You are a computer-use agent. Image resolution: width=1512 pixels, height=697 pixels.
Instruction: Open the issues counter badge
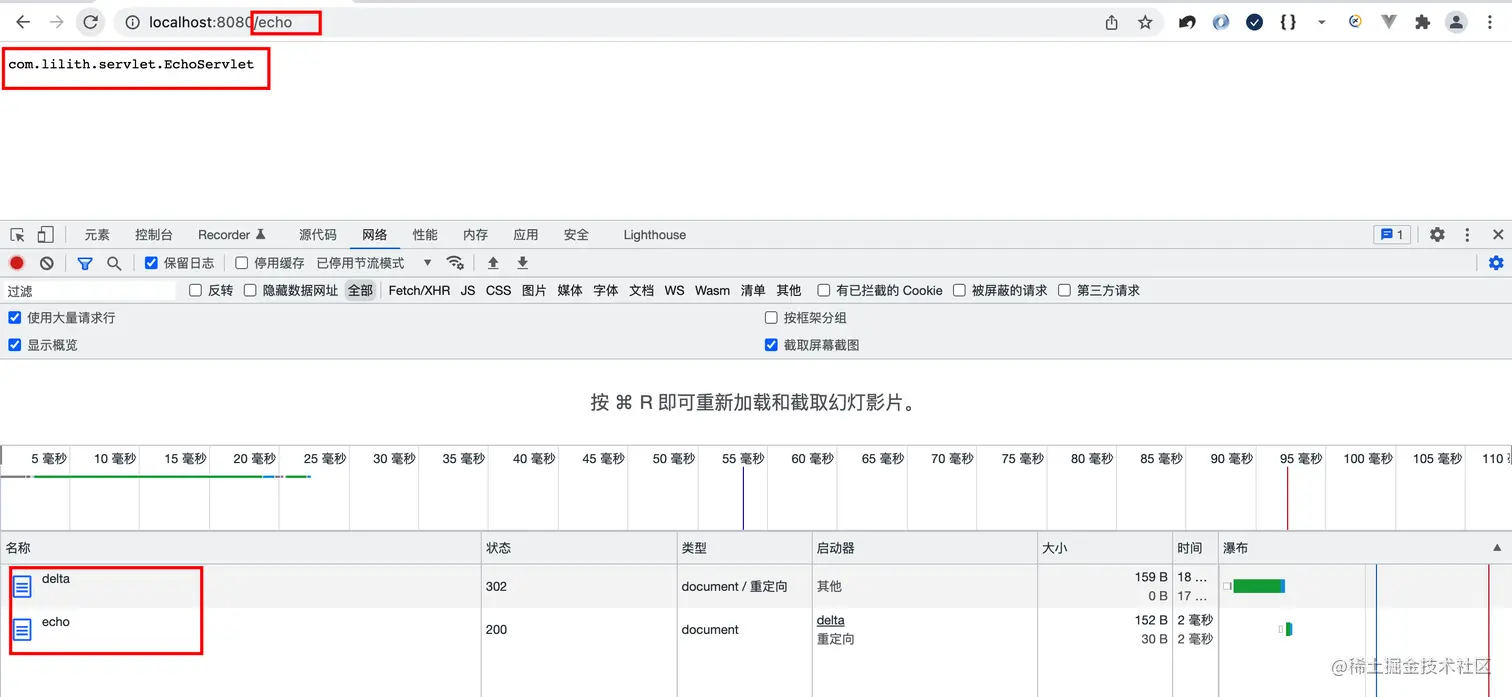point(1392,235)
